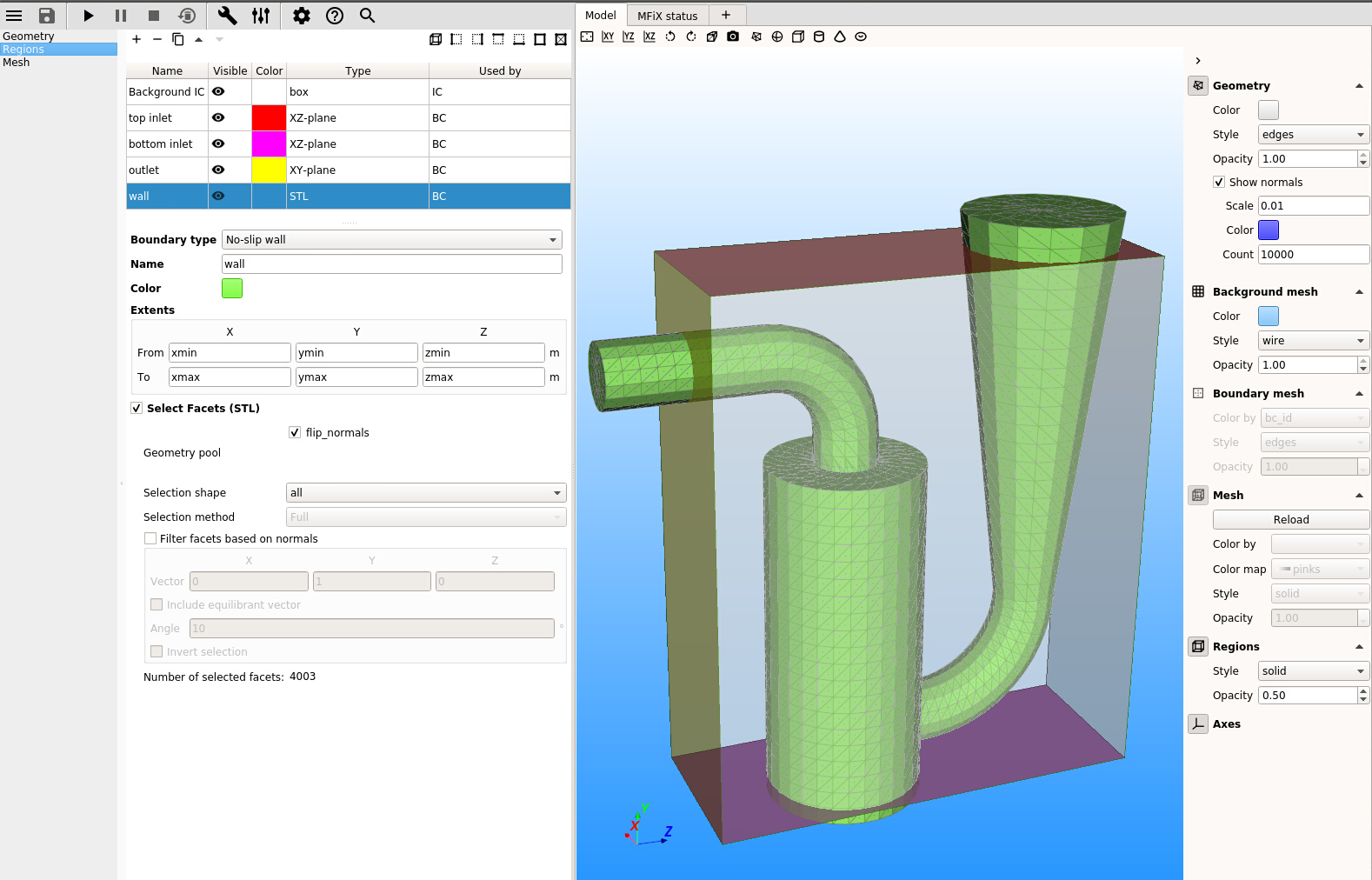Open the Selection shape dropdown
This screenshot has width=1372, height=880.
coord(426,492)
